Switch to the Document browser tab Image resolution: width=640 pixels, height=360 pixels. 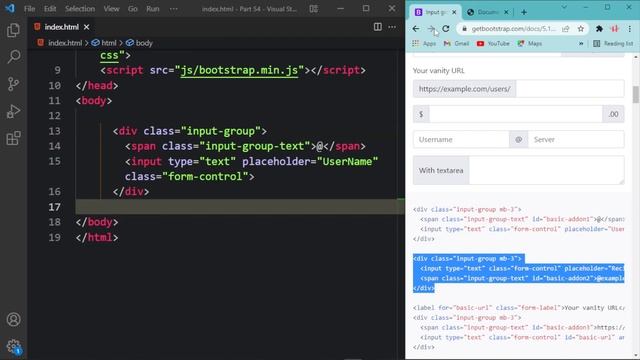pos(488,12)
